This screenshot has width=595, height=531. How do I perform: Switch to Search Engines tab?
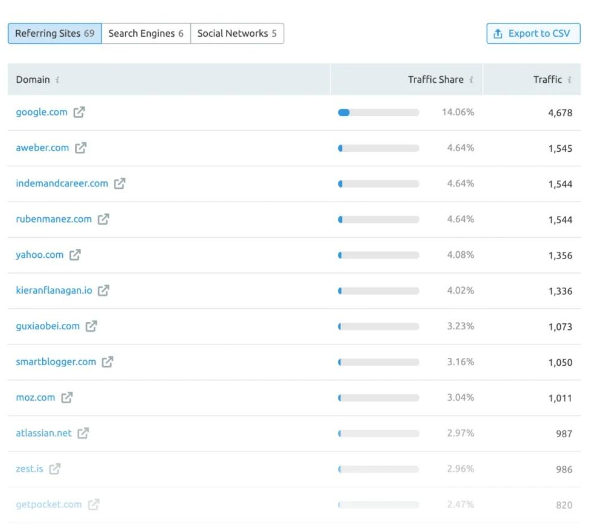tap(146, 33)
